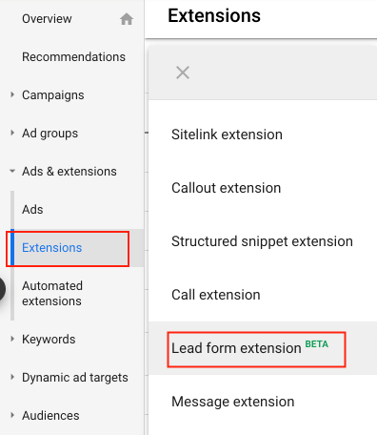This screenshot has width=377, height=435.
Task: Expand the Campaigns arrow
Action: [12, 95]
